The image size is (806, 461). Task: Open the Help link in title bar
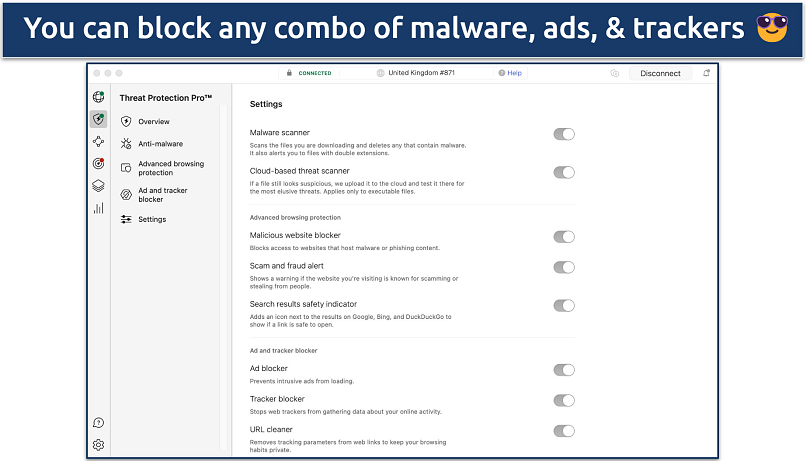click(515, 73)
